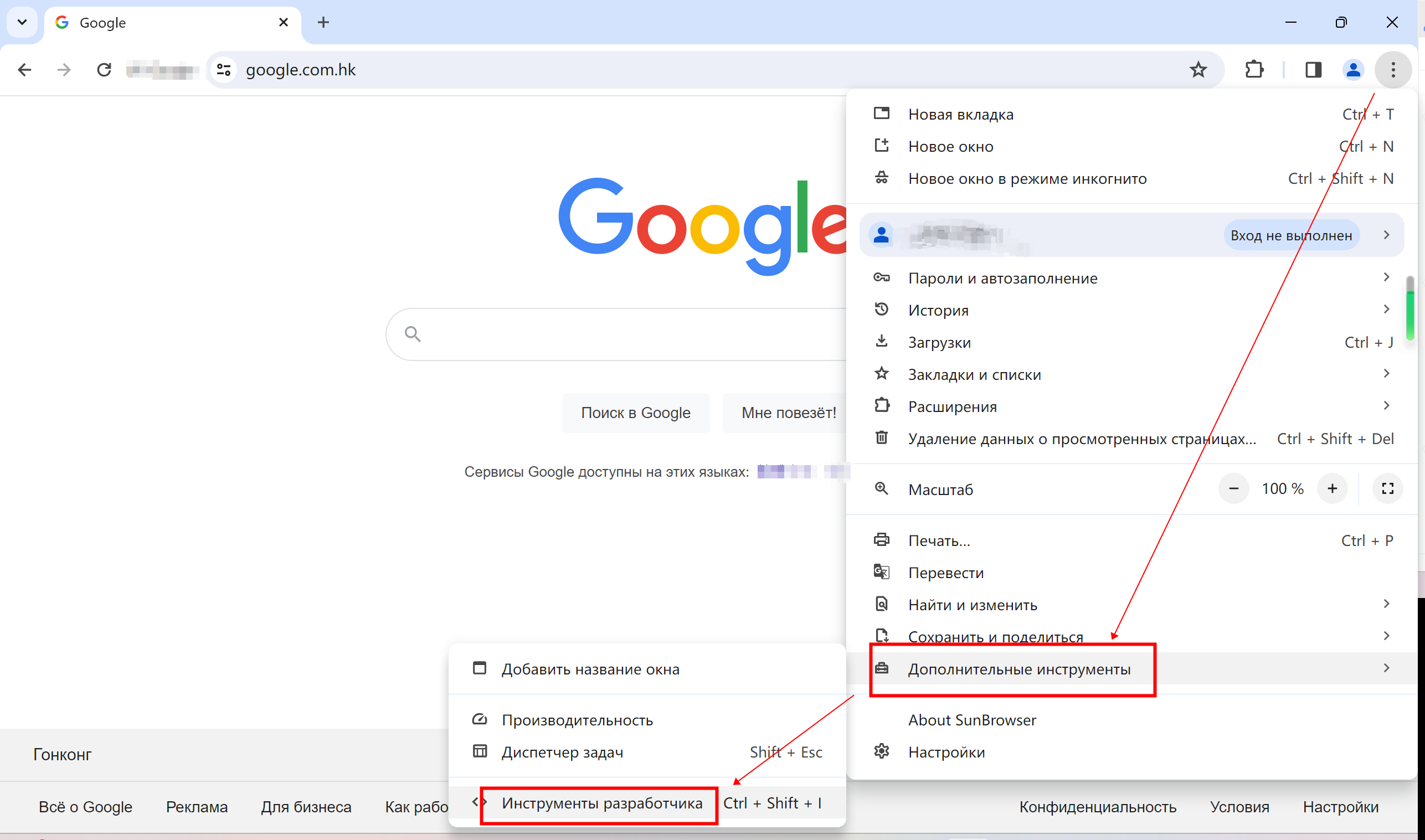This screenshot has height=840, width=1425.
Task: Choose Перевести menu item
Action: [1131, 573]
